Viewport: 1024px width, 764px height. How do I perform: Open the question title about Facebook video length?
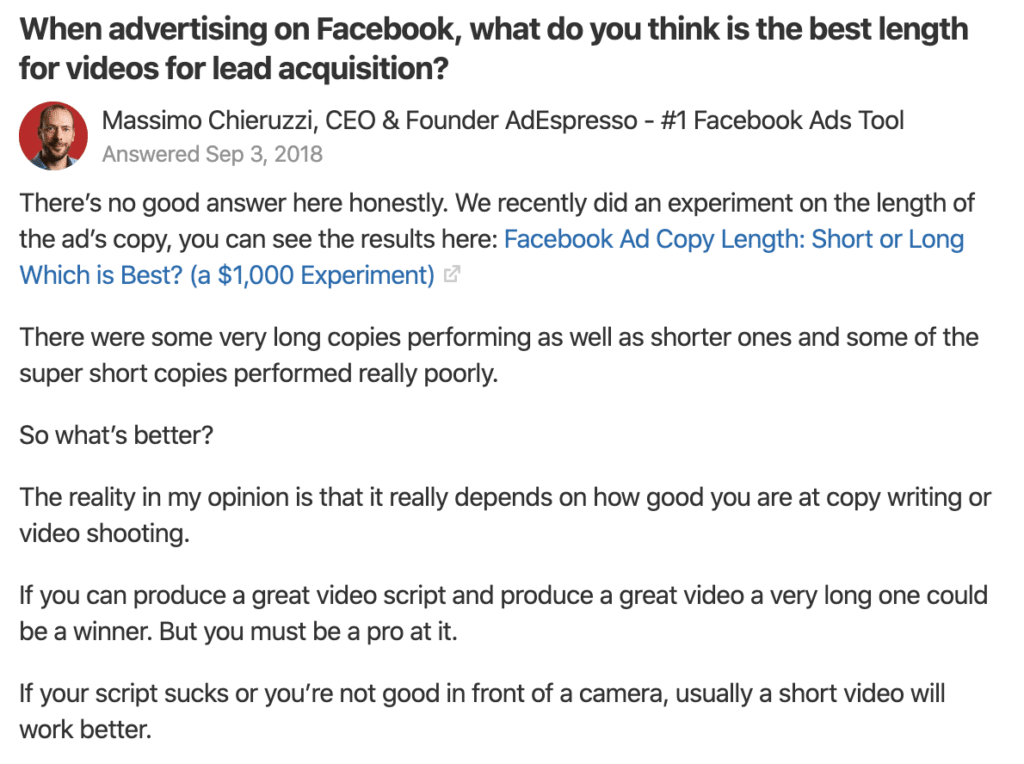(x=494, y=48)
